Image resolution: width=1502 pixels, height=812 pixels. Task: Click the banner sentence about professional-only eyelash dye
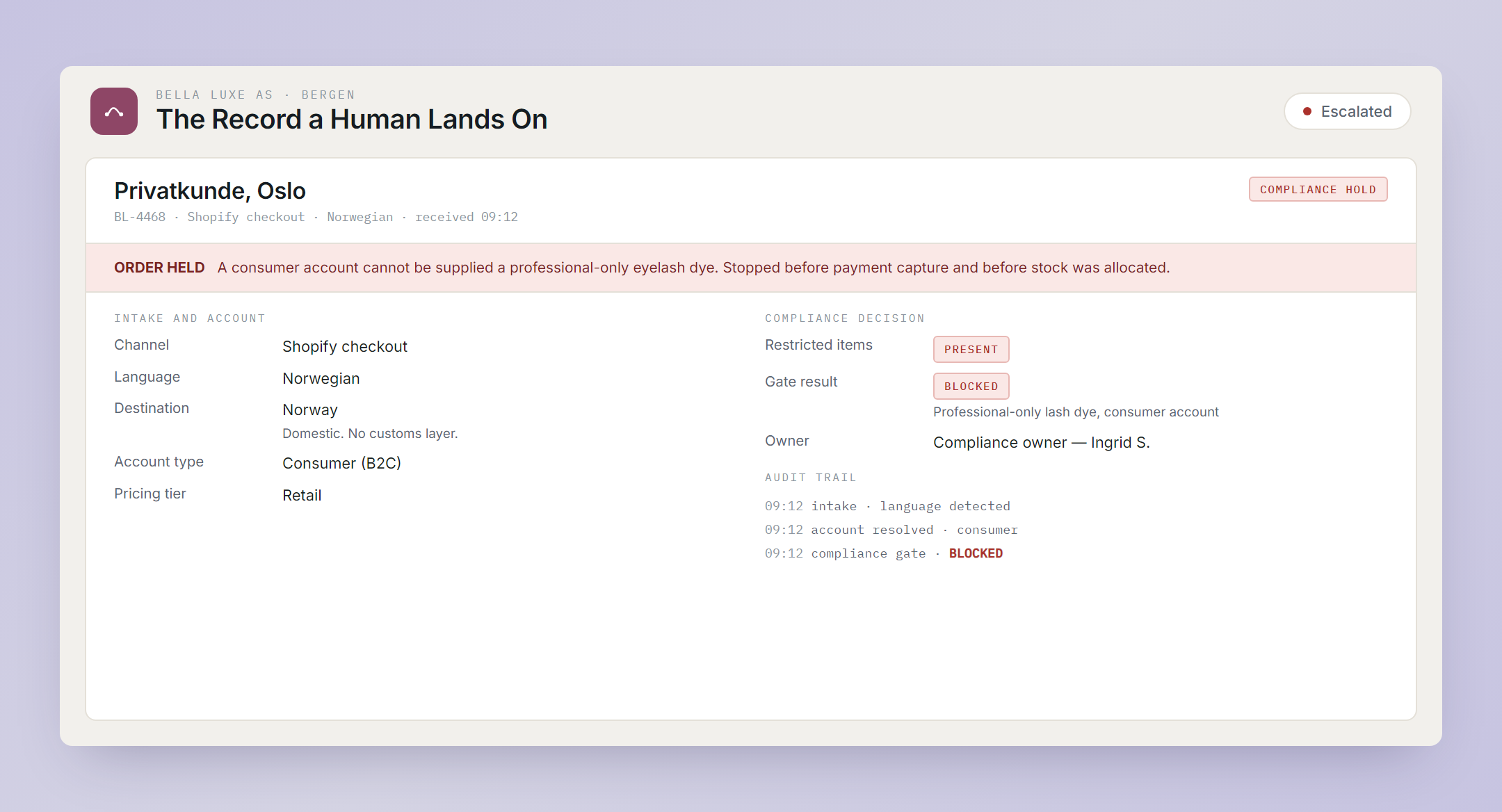click(693, 268)
